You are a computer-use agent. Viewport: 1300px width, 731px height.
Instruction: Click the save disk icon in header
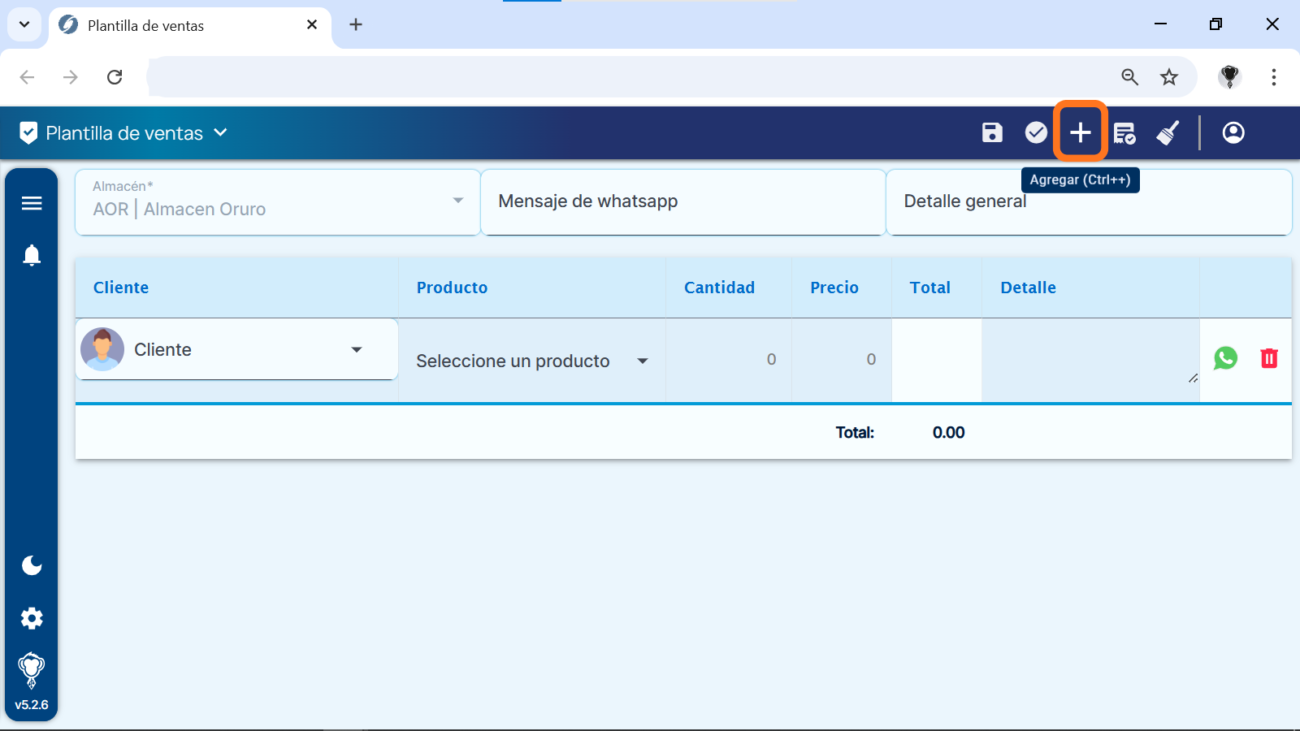tap(991, 133)
